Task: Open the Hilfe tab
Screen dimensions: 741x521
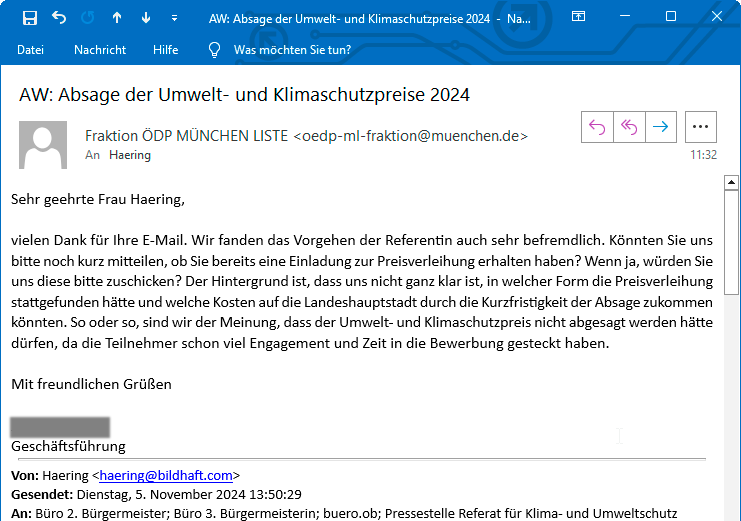Action: (165, 50)
